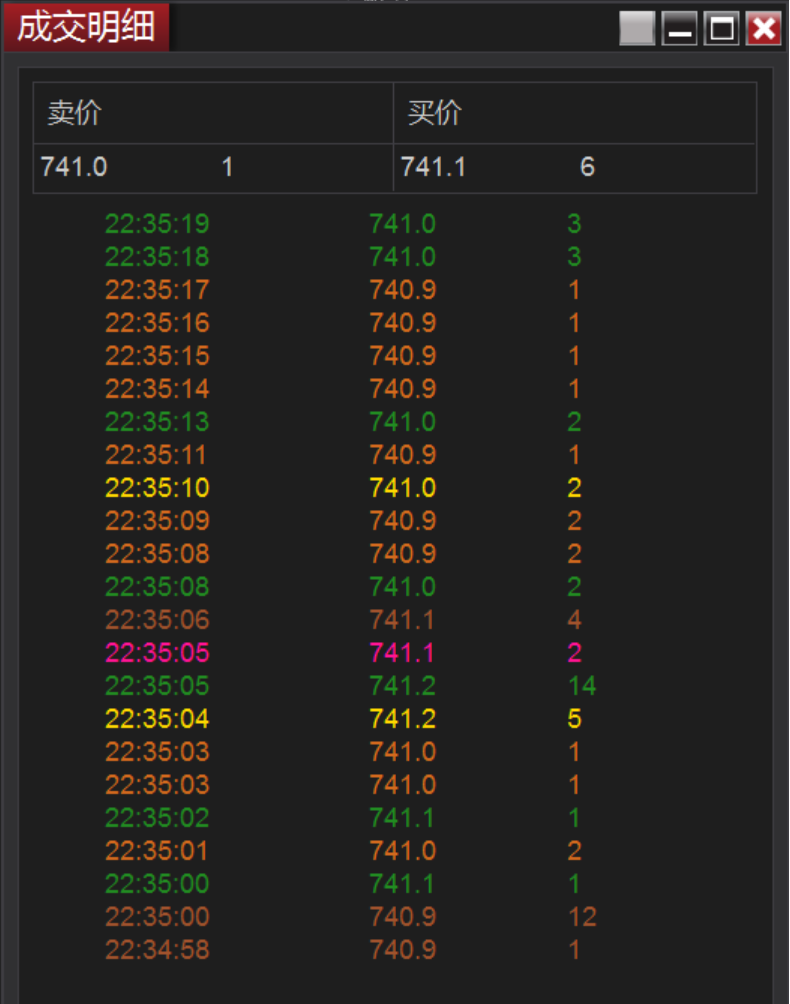Screen dimensions: 790x1004
Task: Click the 741.2 price with volume 14
Action: tap(403, 686)
